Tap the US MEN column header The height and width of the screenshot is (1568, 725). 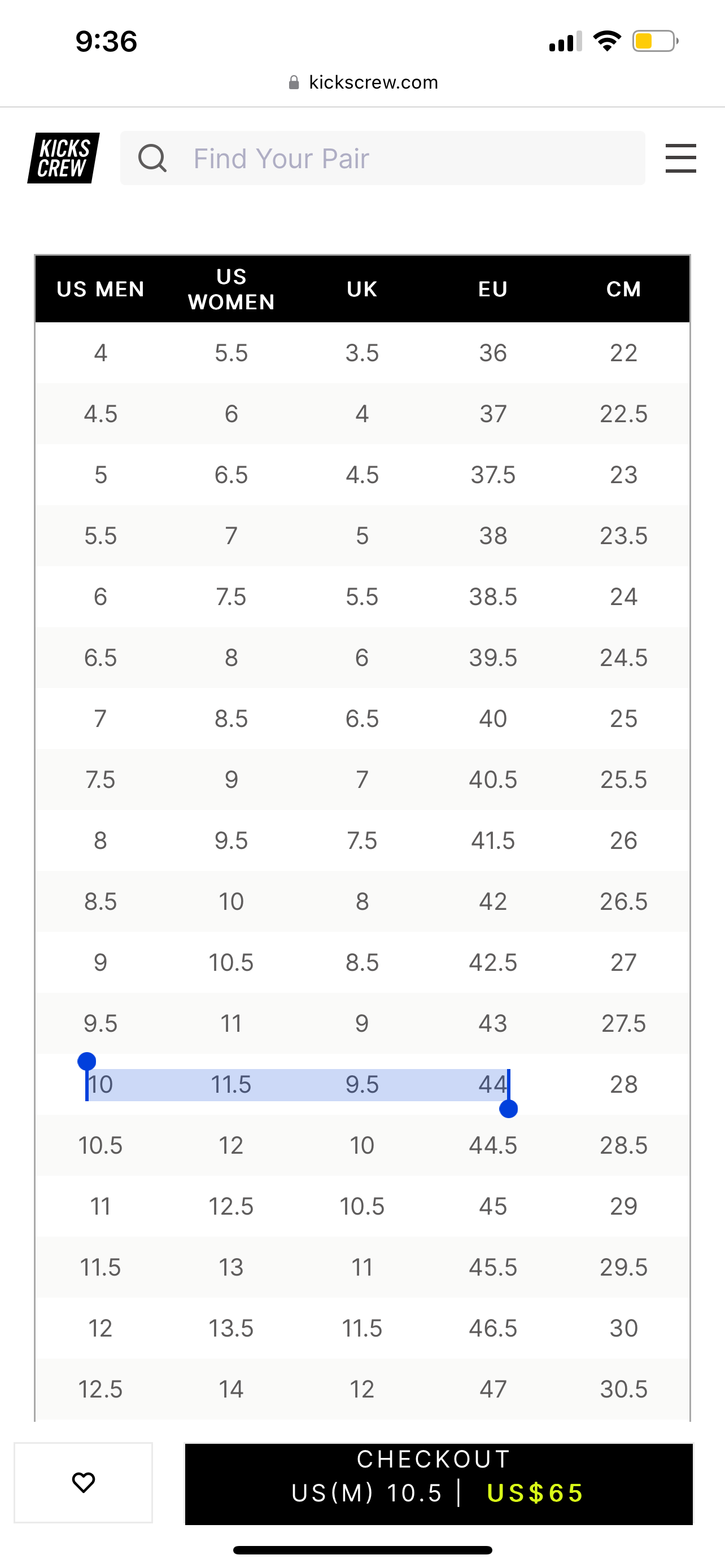coord(101,289)
